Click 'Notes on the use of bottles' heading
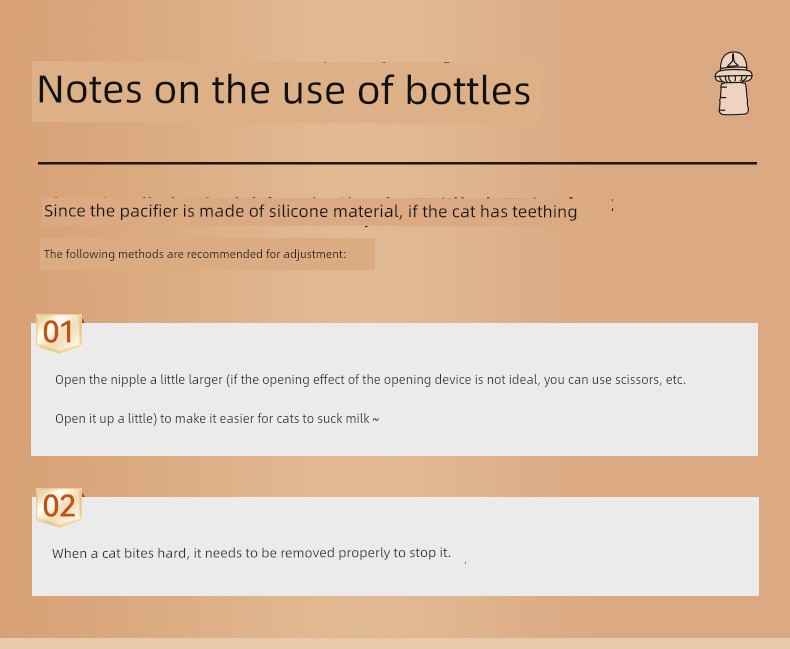Image resolution: width=790 pixels, height=649 pixels. (284, 90)
